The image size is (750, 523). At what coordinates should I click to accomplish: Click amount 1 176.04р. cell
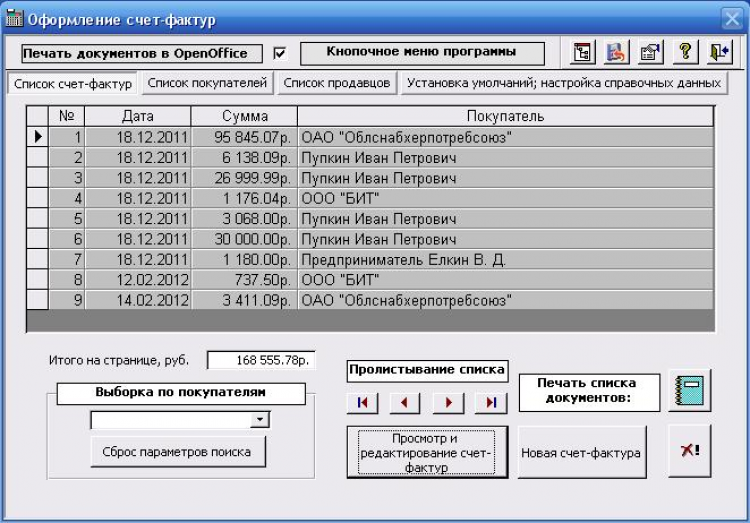pyautogui.click(x=244, y=199)
